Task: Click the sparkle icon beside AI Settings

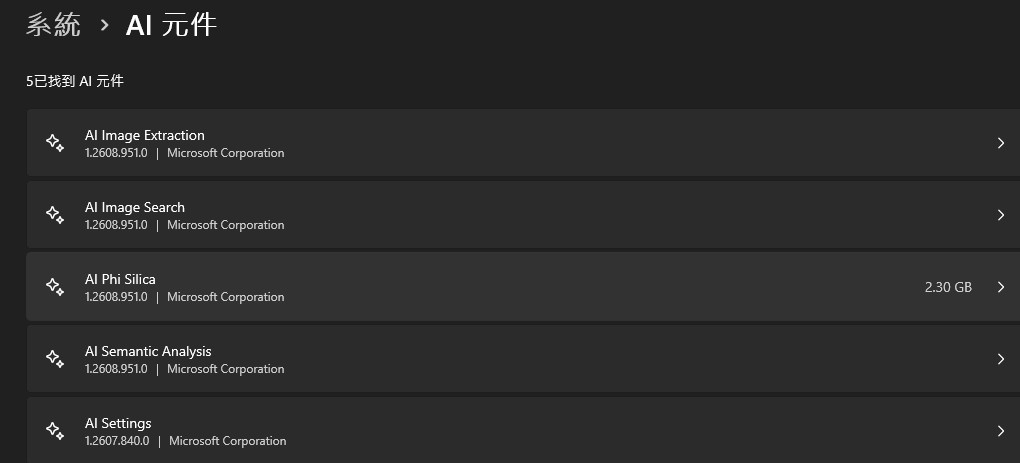Action: (55, 431)
